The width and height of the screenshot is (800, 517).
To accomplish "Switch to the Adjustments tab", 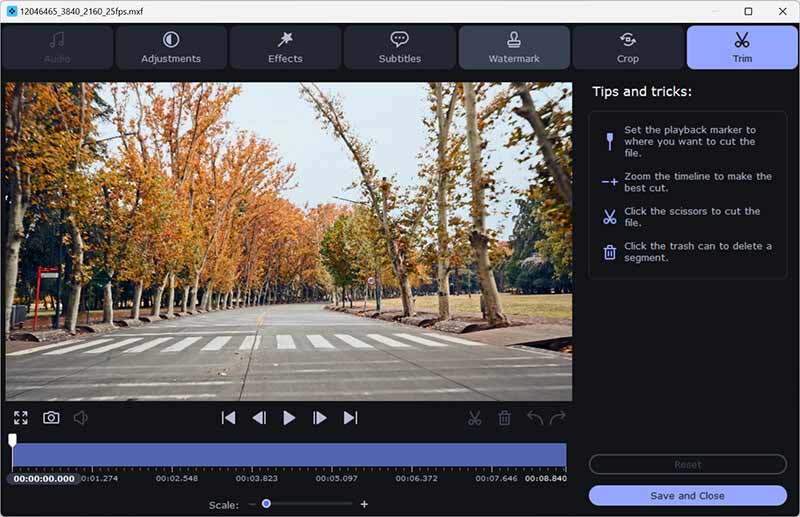I will (x=171, y=47).
